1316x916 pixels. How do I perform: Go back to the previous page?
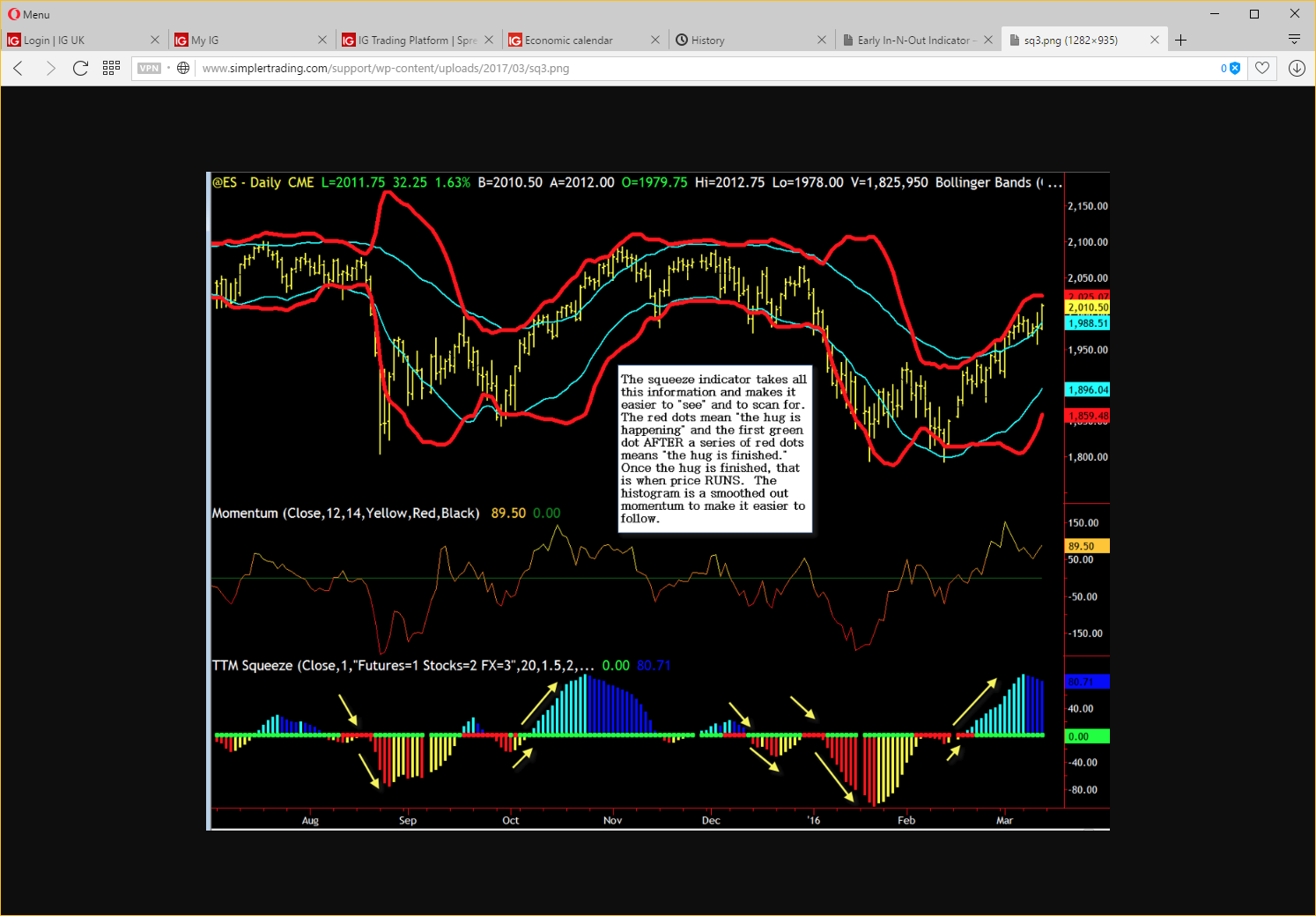pyautogui.click(x=18, y=68)
